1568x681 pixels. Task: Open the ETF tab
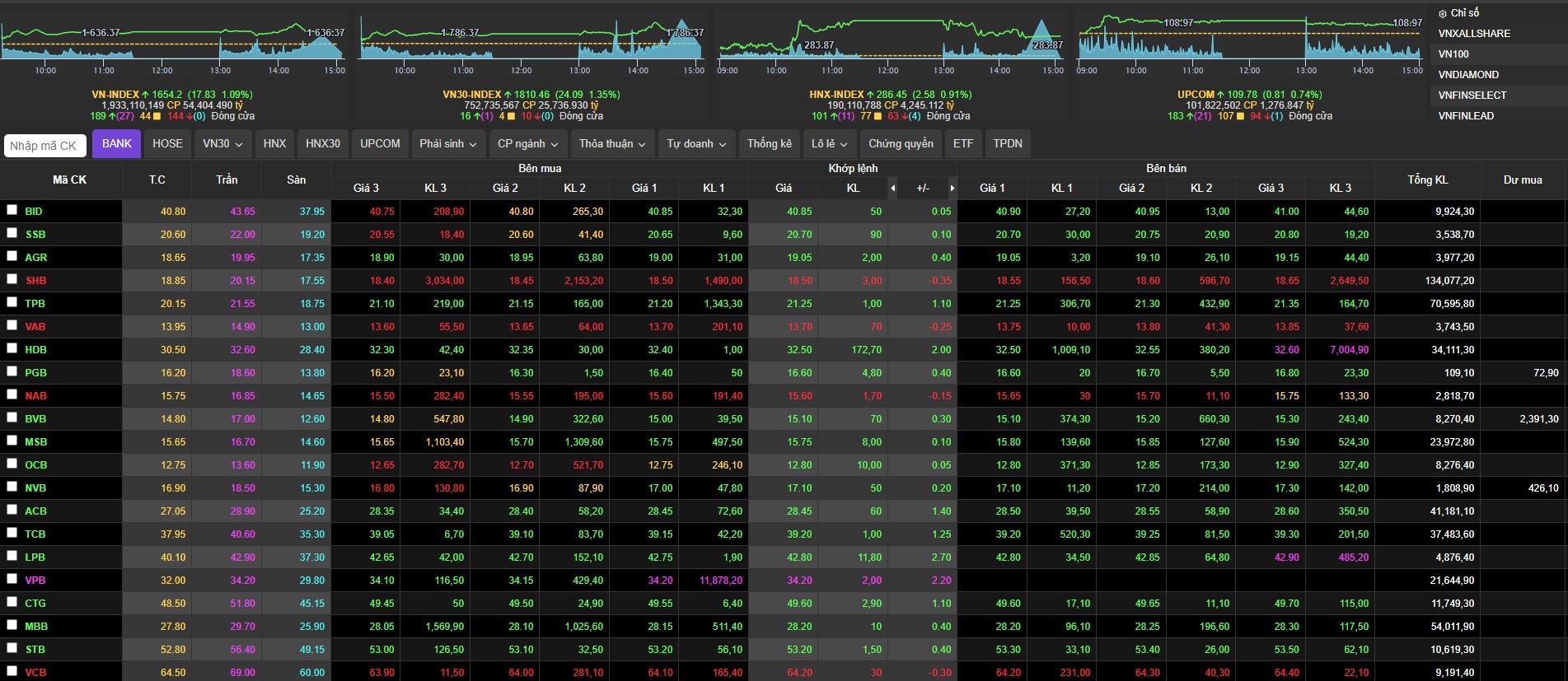coord(963,143)
